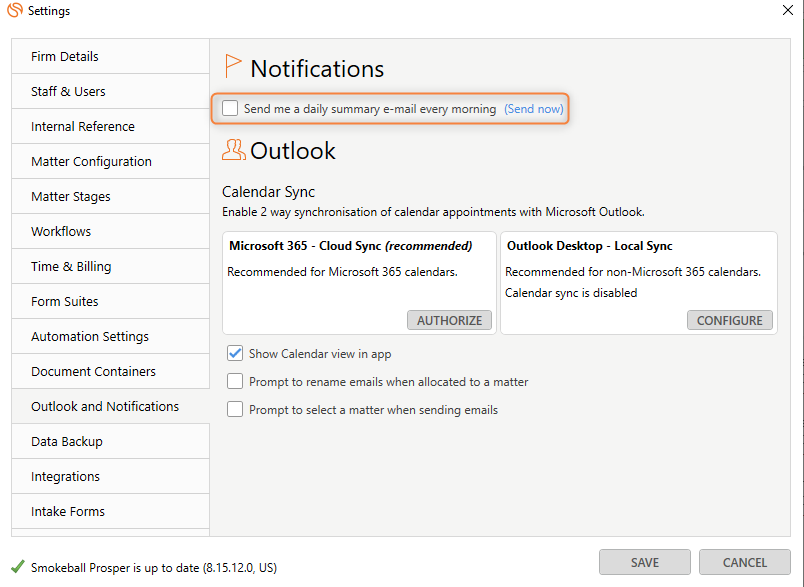The height and width of the screenshot is (587, 804).
Task: Enable the daily summary e-mail checkbox
Action: 230,108
